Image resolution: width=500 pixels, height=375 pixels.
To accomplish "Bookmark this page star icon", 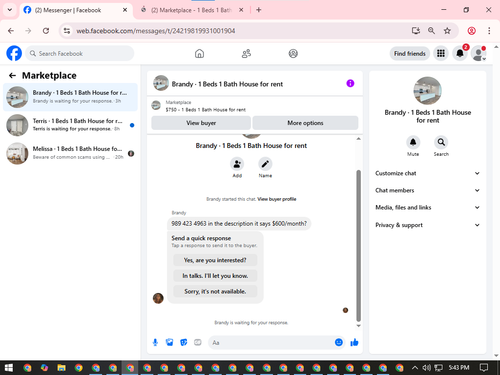I will [447, 31].
